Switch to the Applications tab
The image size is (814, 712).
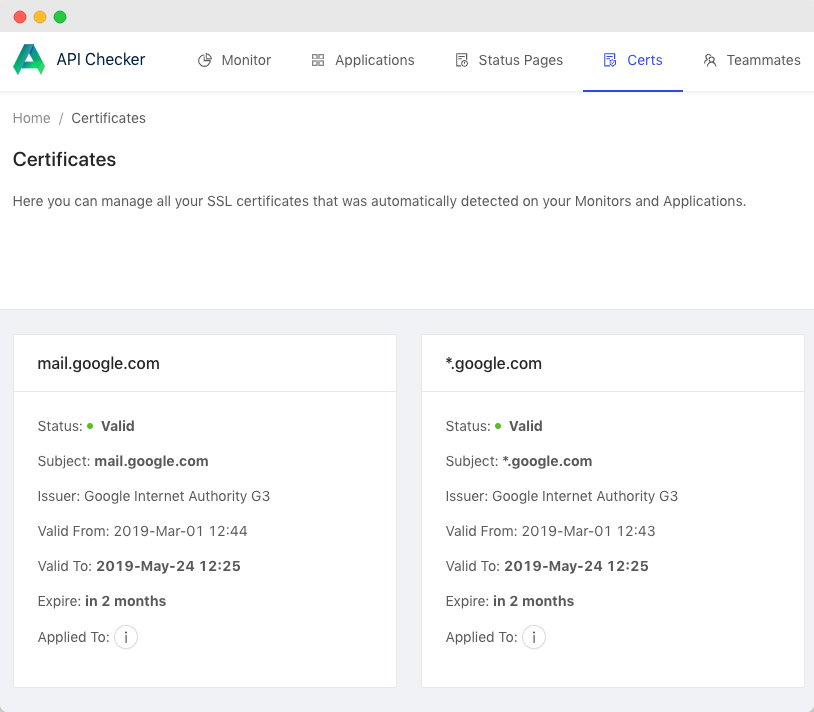[374, 60]
